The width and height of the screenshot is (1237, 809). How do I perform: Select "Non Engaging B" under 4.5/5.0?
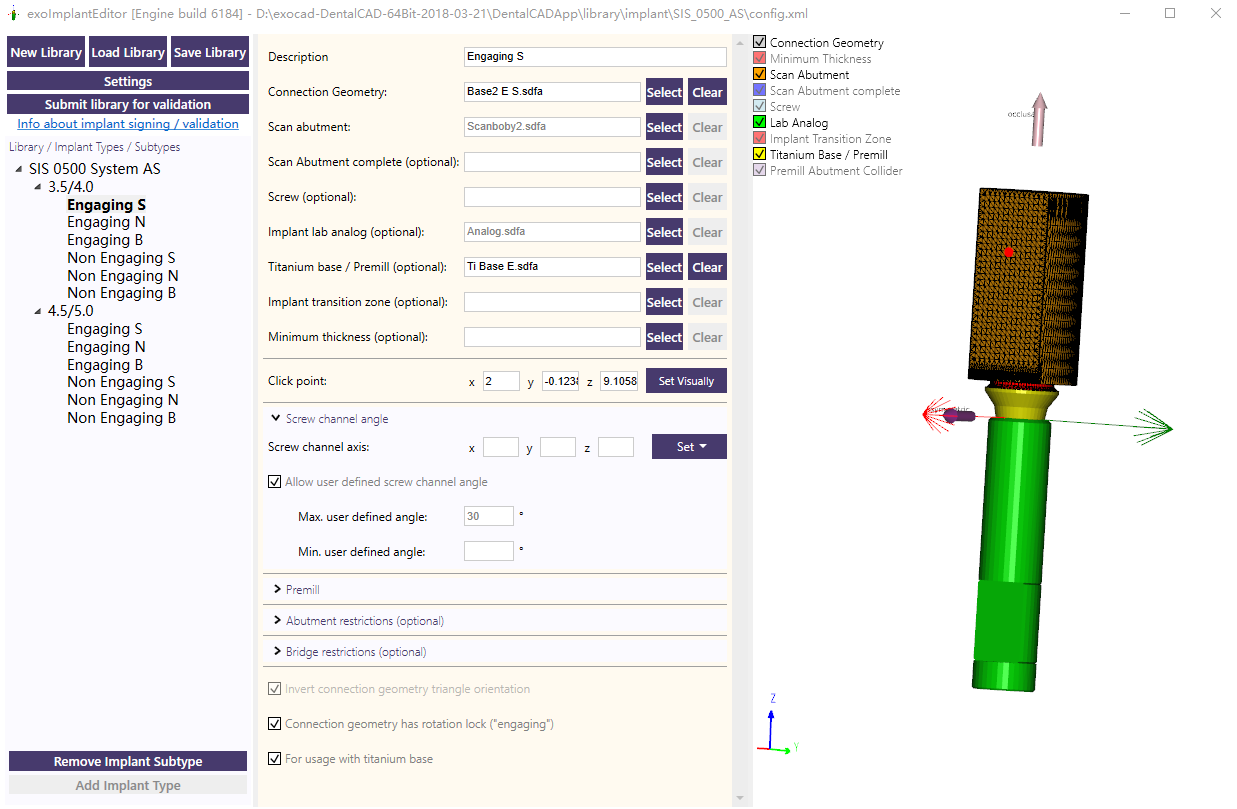(x=122, y=417)
